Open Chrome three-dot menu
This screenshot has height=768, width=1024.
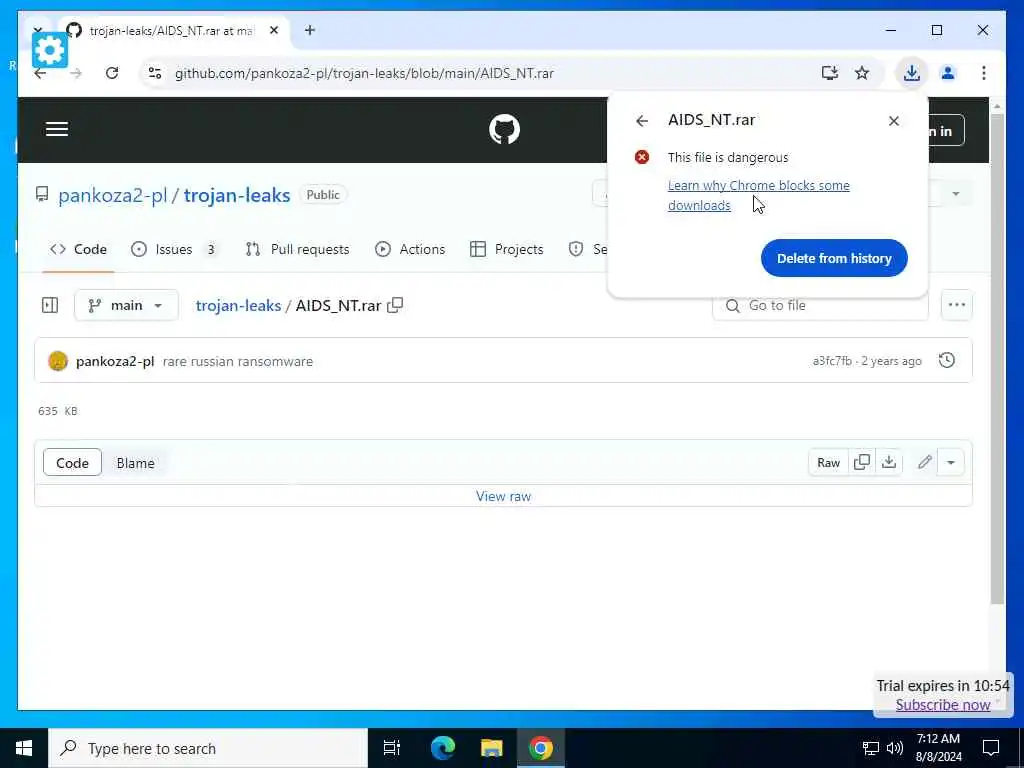point(984,73)
